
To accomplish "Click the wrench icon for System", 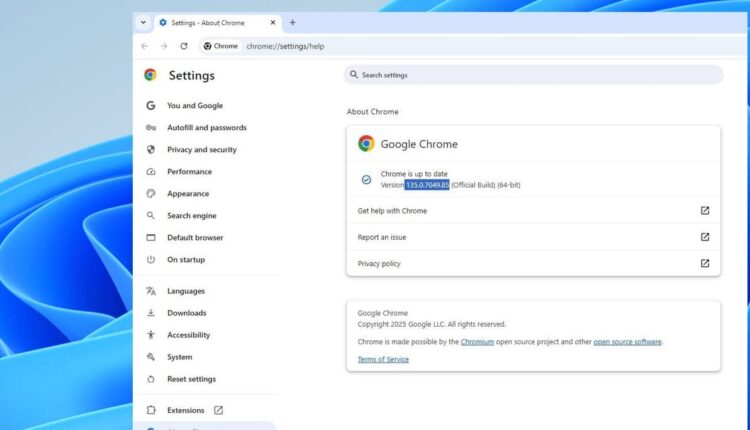I will (151, 357).
